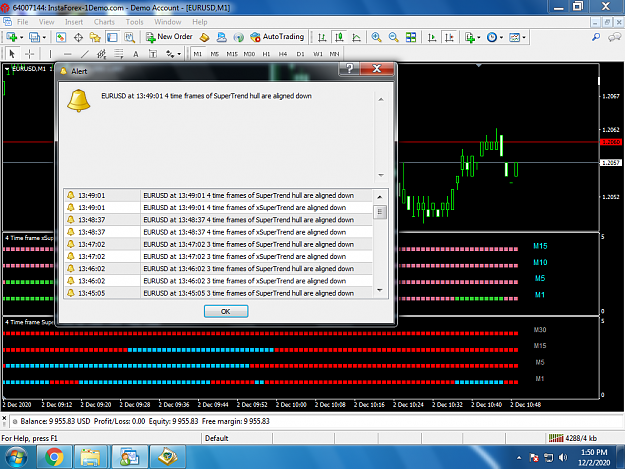Open the Data Window crosshair icon

click(78, 37)
